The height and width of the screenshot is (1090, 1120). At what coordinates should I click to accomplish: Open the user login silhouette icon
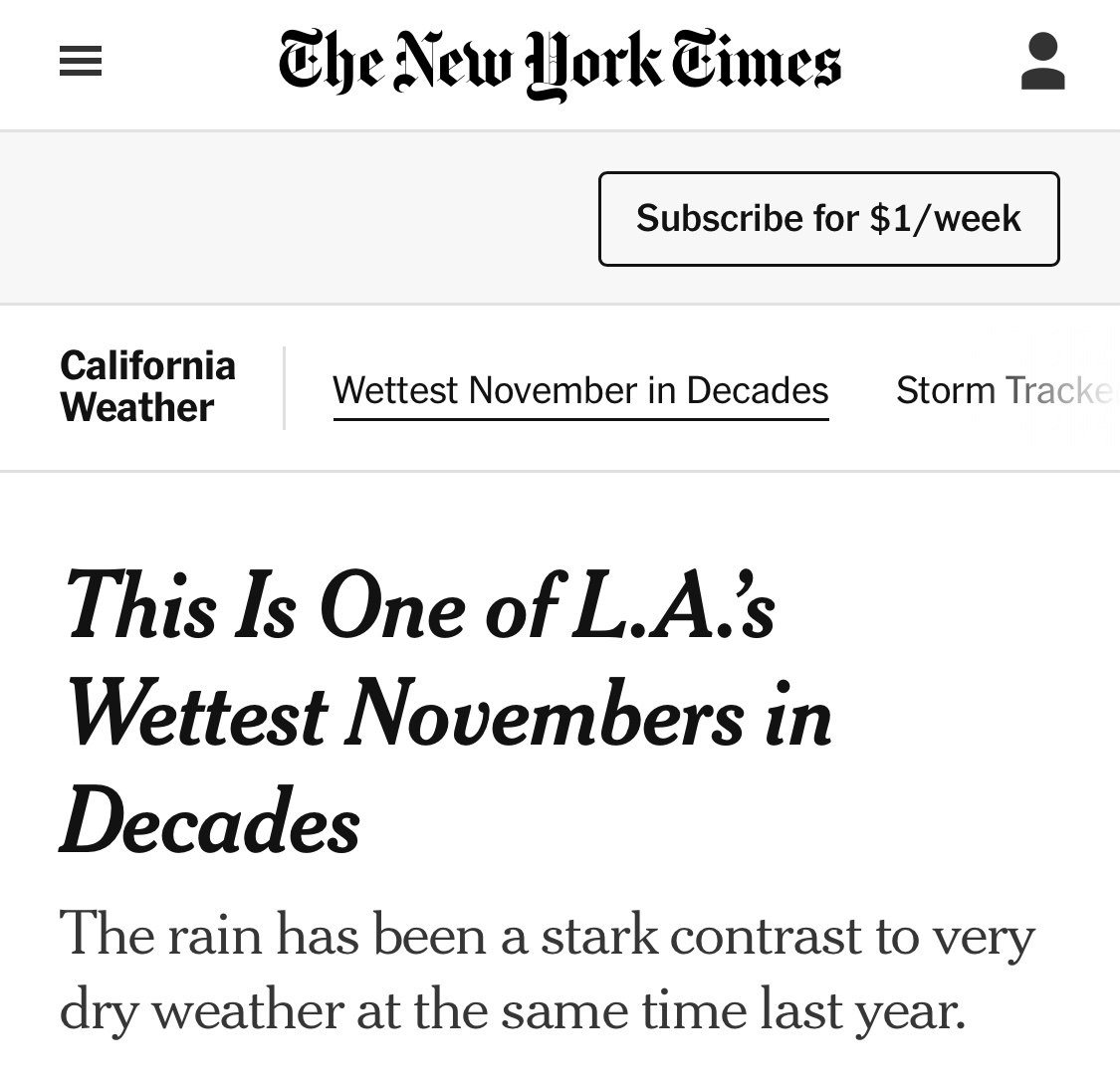pos(1042,62)
